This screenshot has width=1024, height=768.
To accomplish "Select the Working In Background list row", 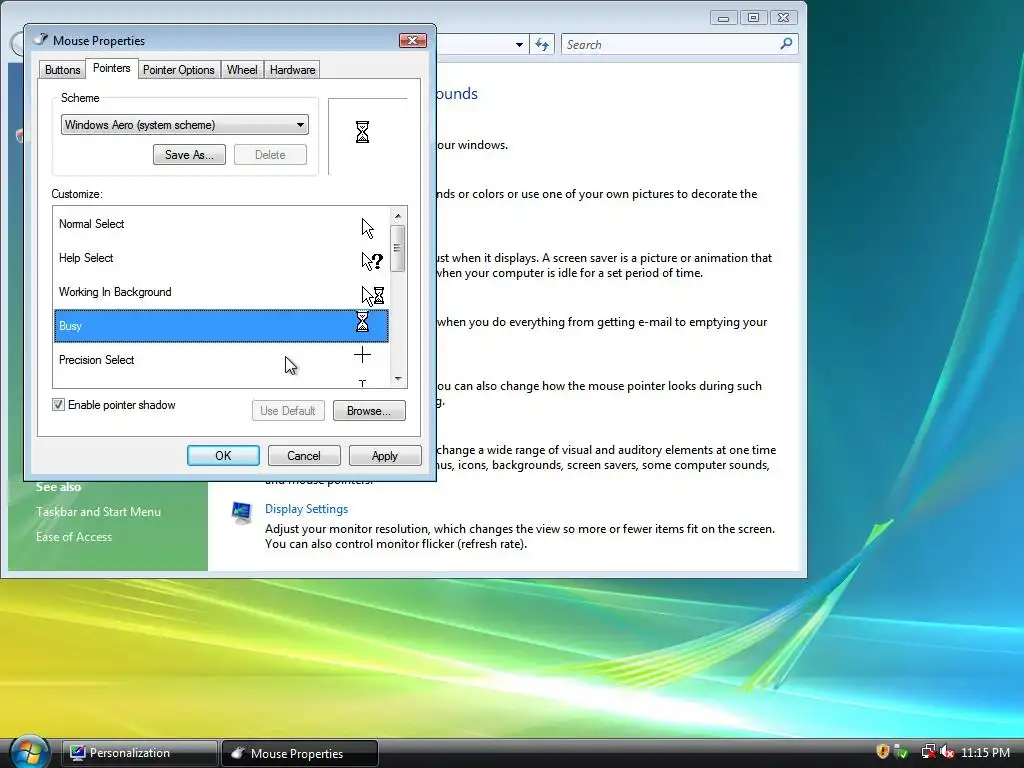I will tap(221, 292).
